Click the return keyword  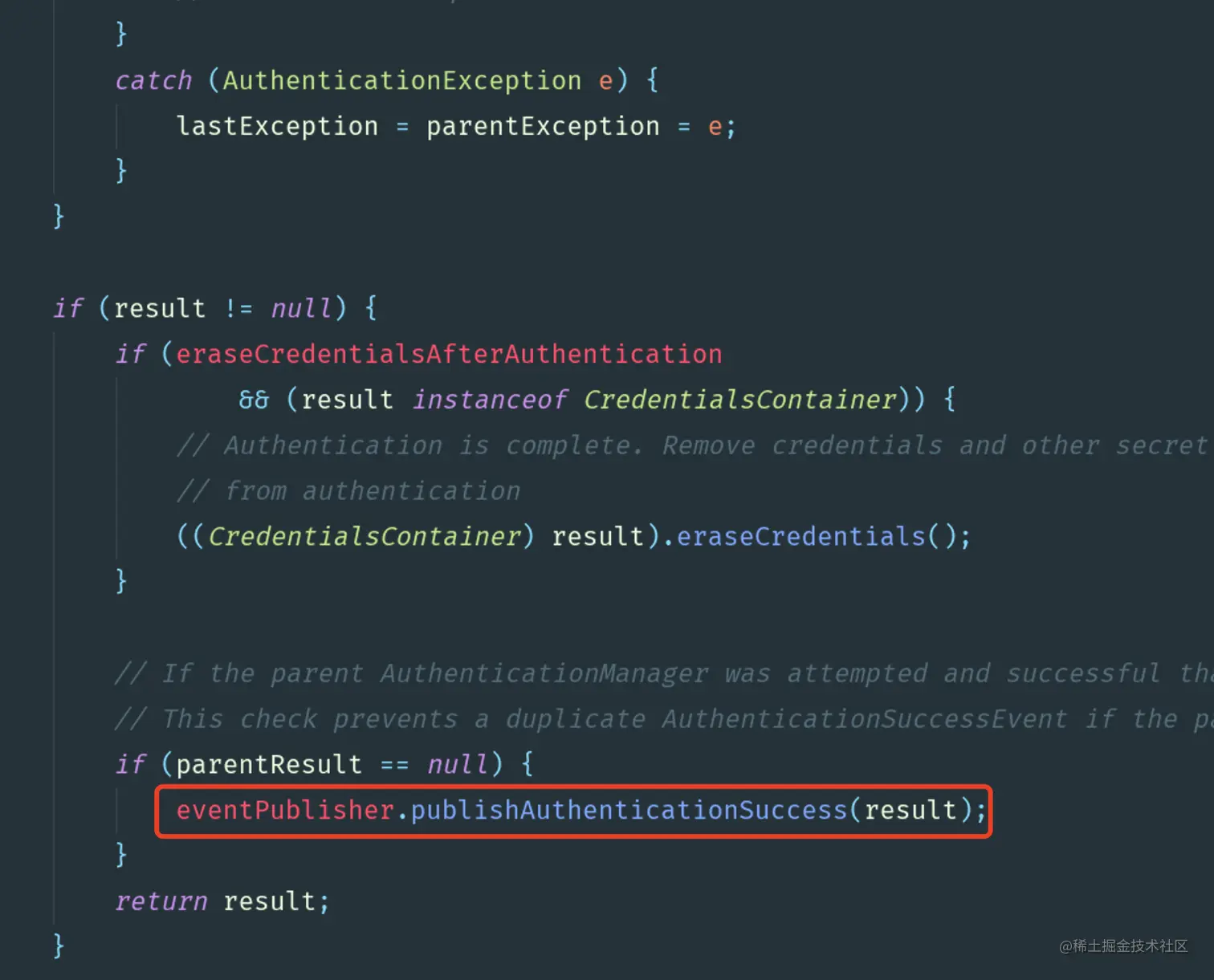pos(161,901)
